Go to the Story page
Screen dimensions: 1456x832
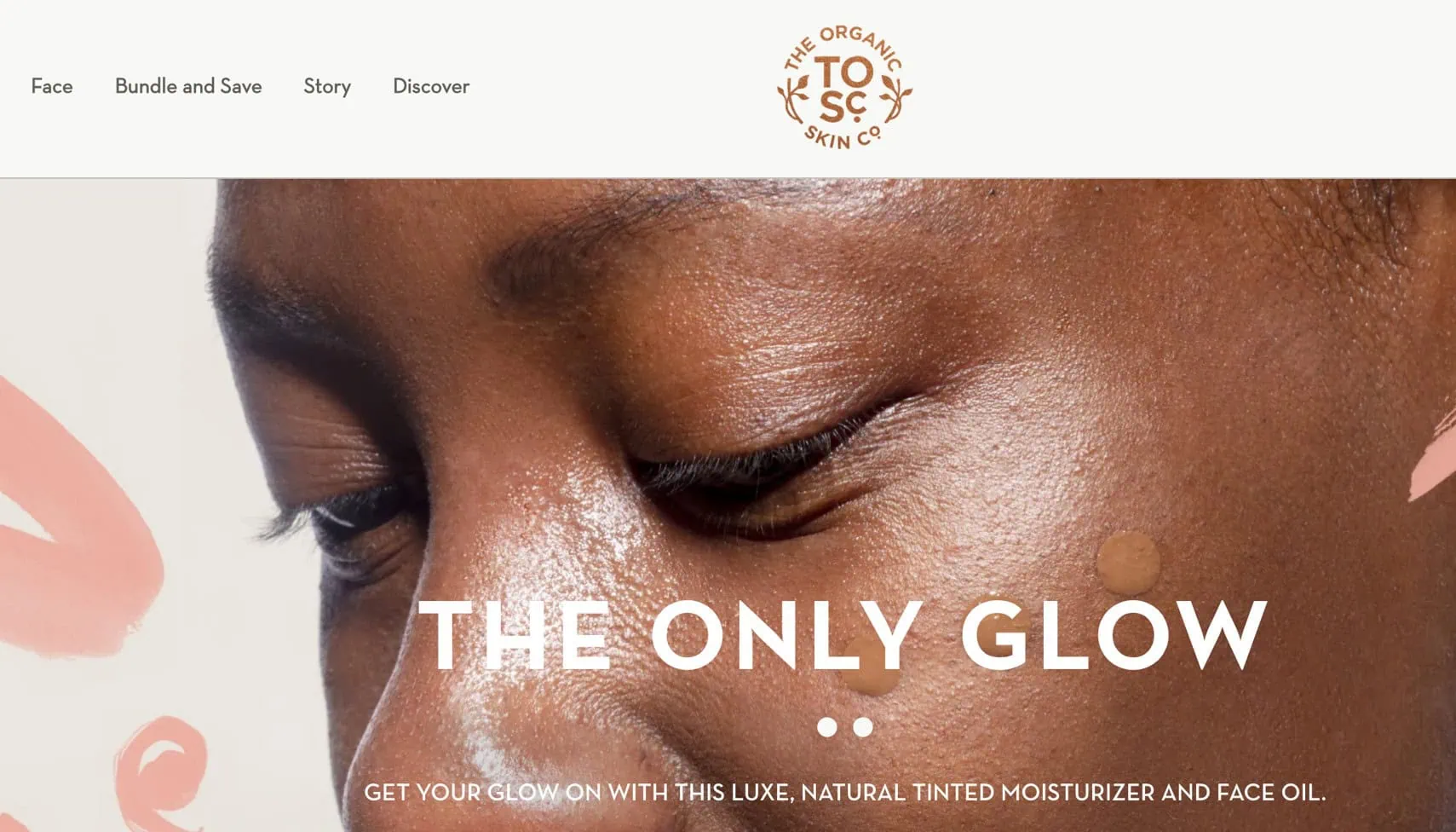327,87
